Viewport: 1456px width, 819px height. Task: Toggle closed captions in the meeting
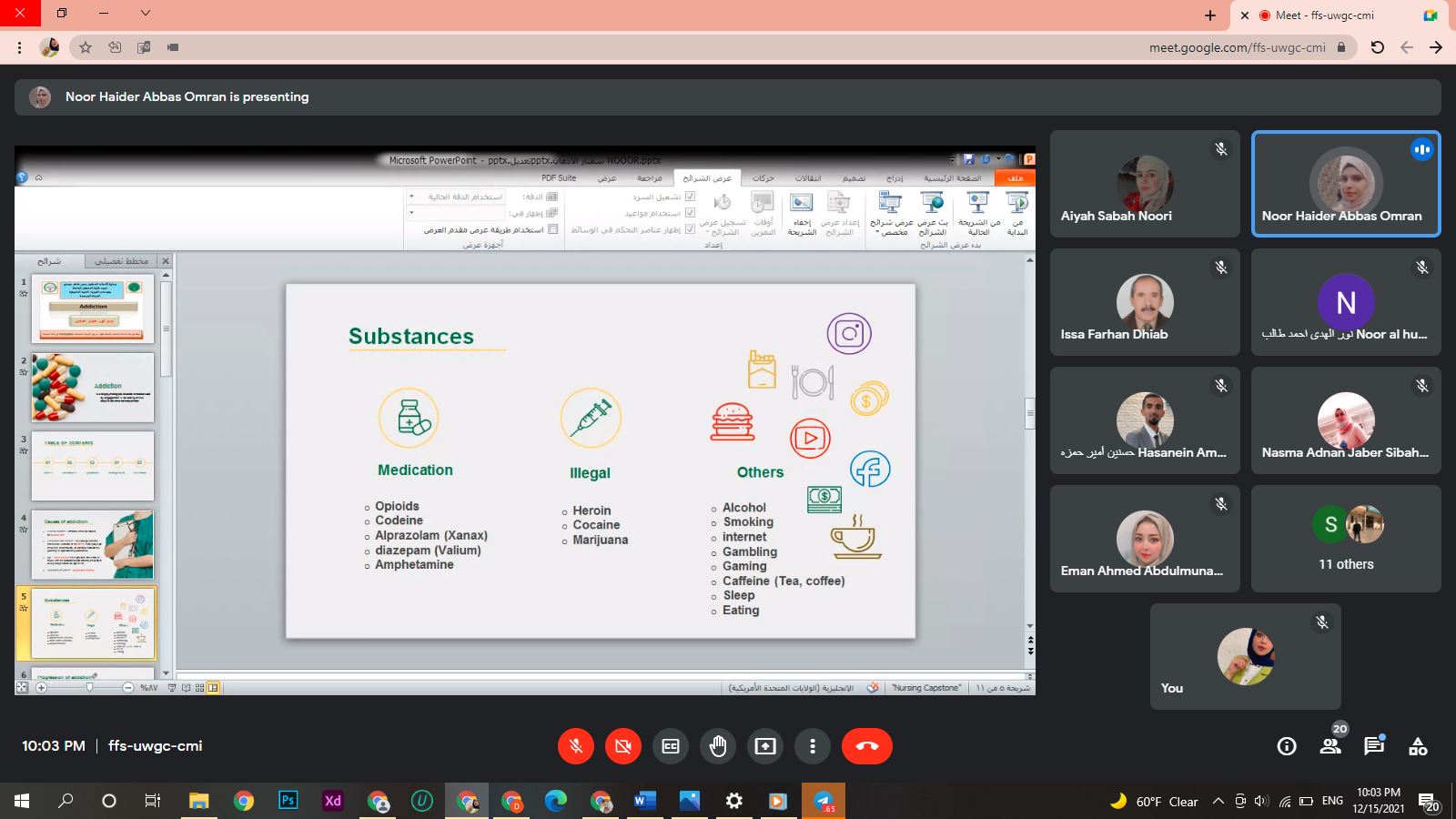pyautogui.click(x=671, y=746)
